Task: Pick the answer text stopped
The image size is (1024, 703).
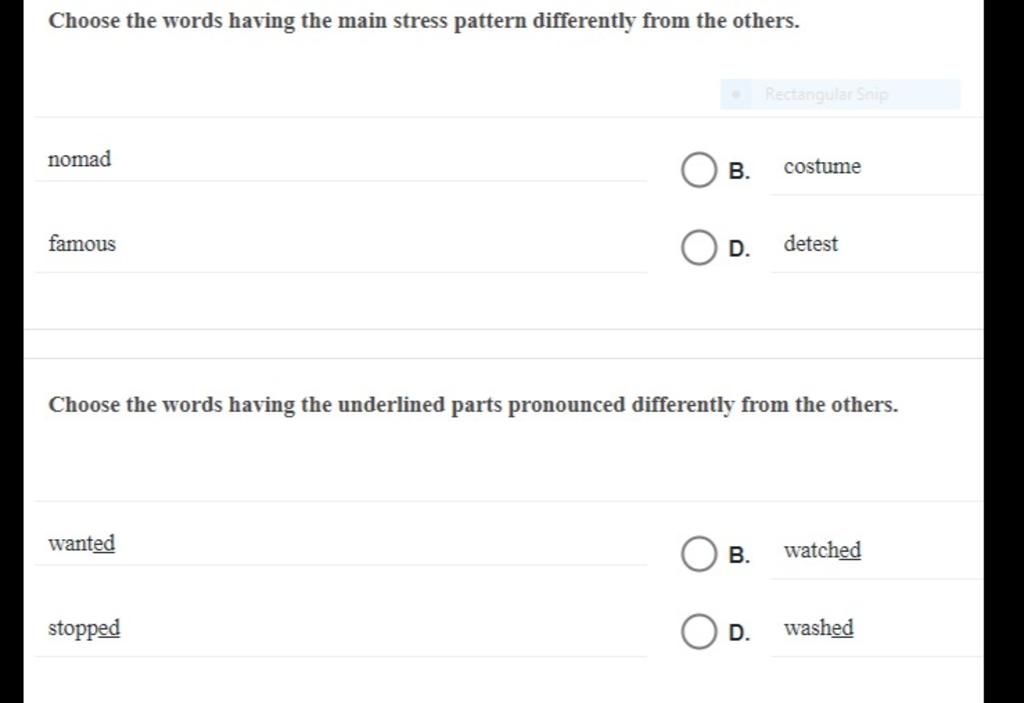Action: [x=84, y=628]
